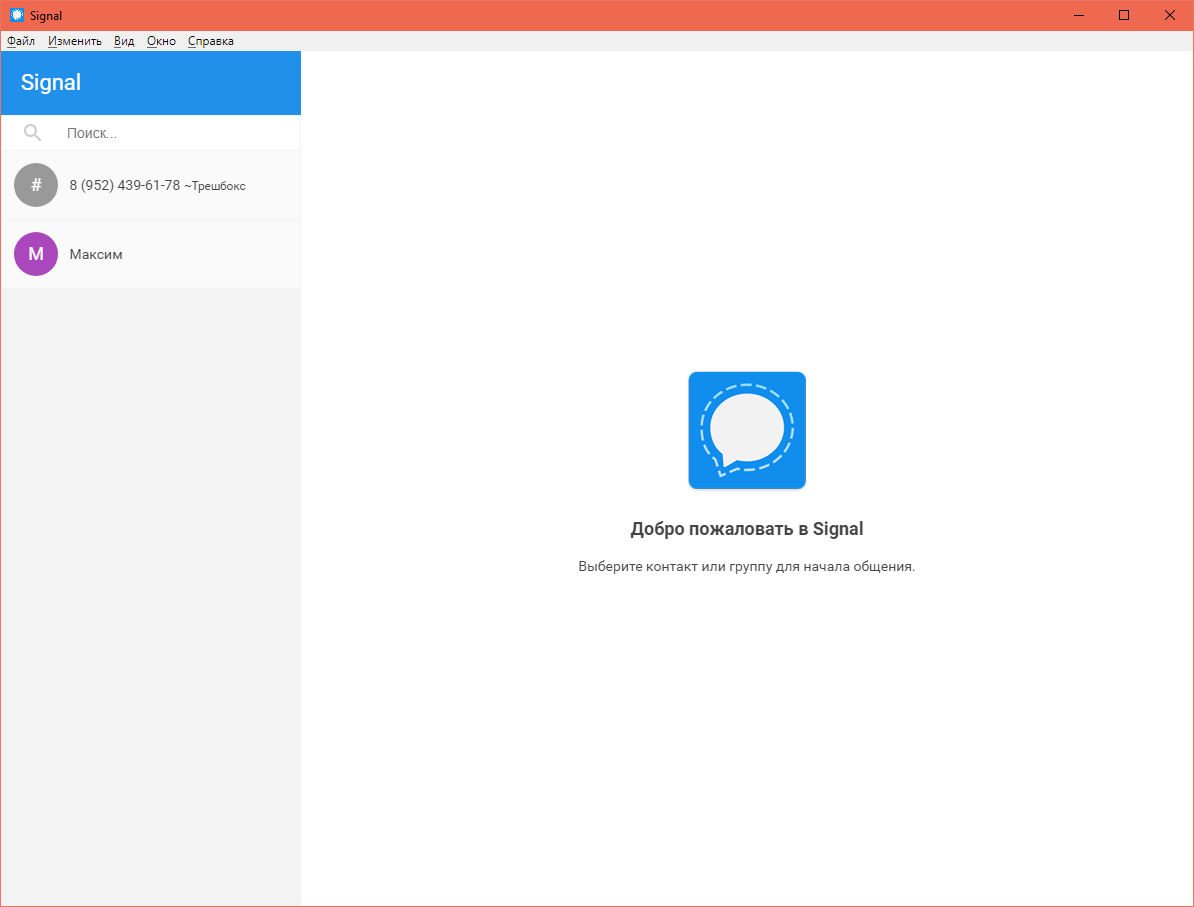The height and width of the screenshot is (907, 1194).
Task: Open the Окно menu
Action: (x=161, y=41)
